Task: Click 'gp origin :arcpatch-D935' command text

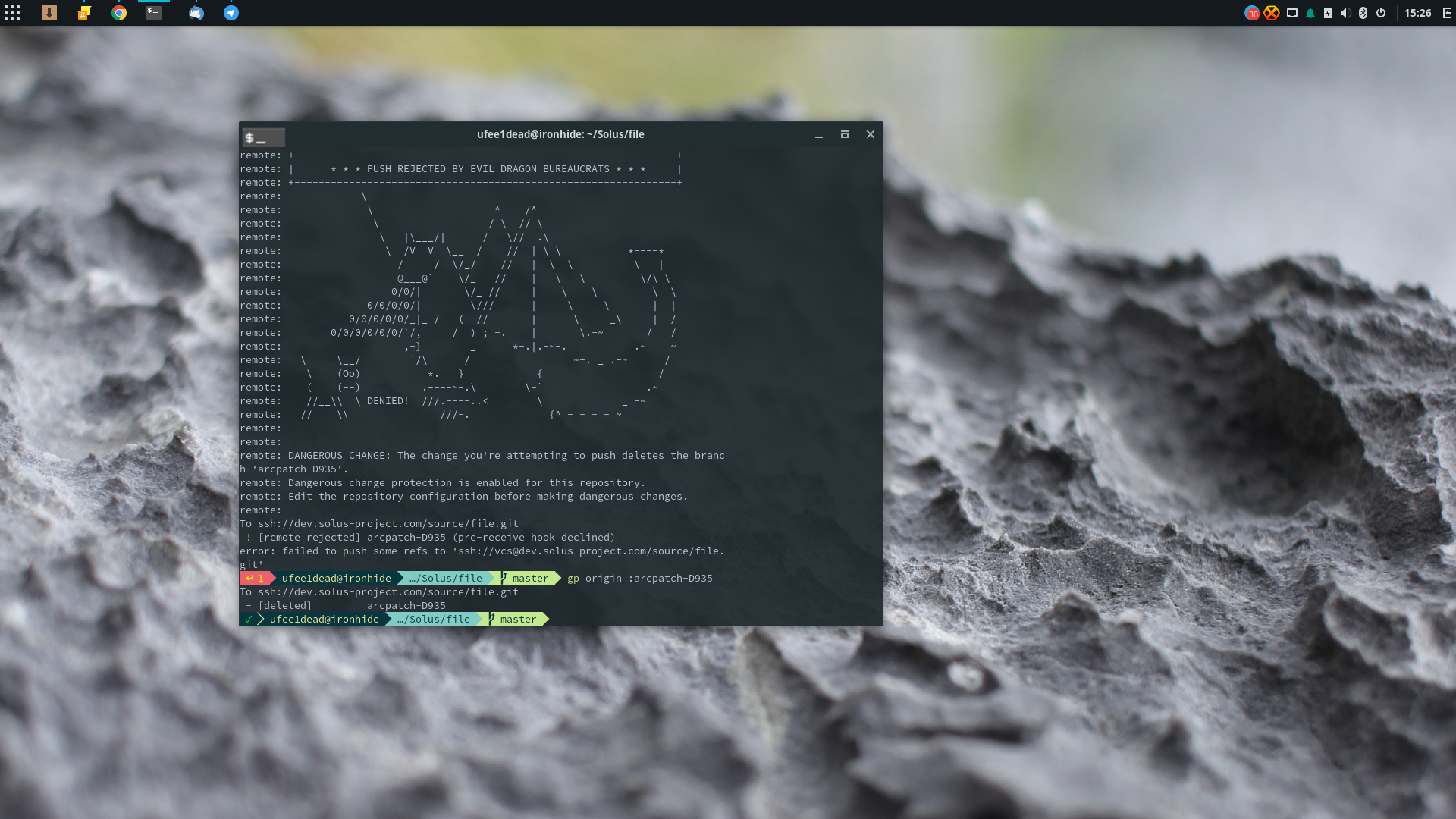Action: 640,579
